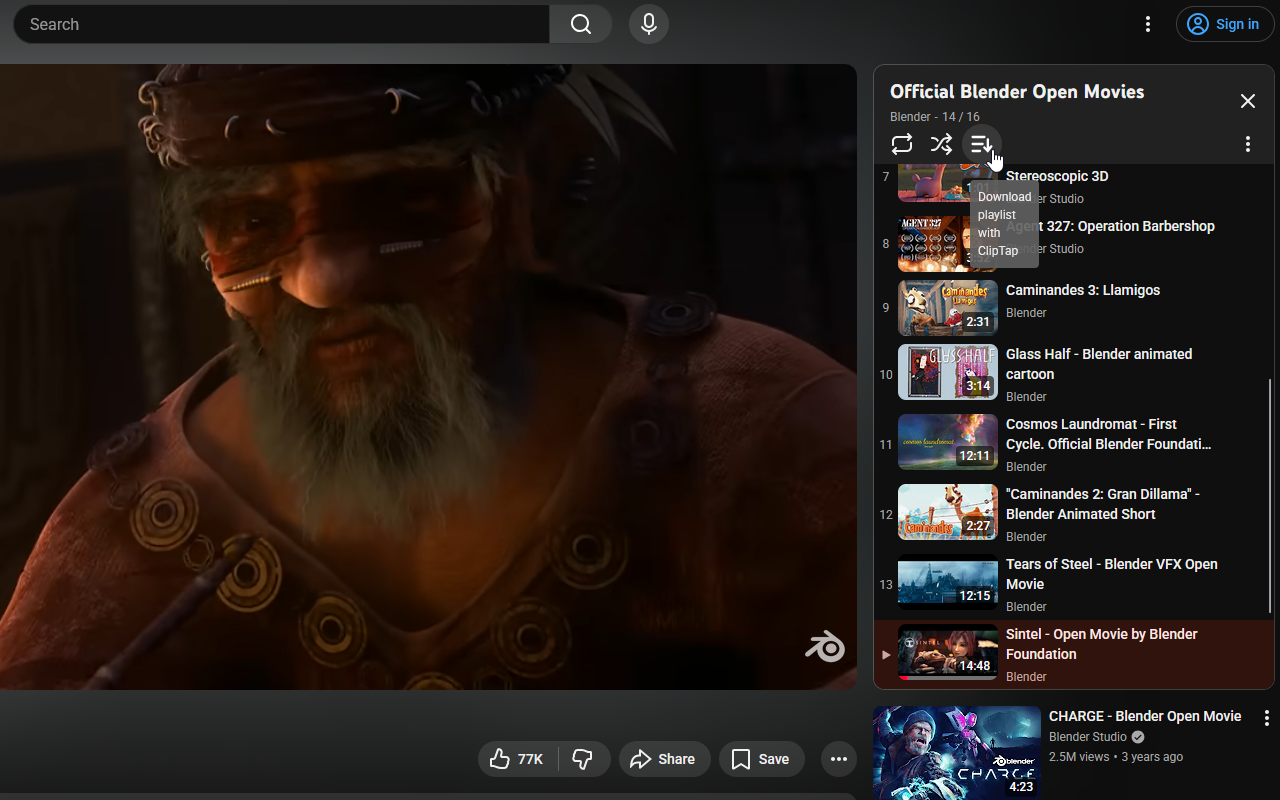Play Agent 327: Operation Barbershop

pos(1110,226)
